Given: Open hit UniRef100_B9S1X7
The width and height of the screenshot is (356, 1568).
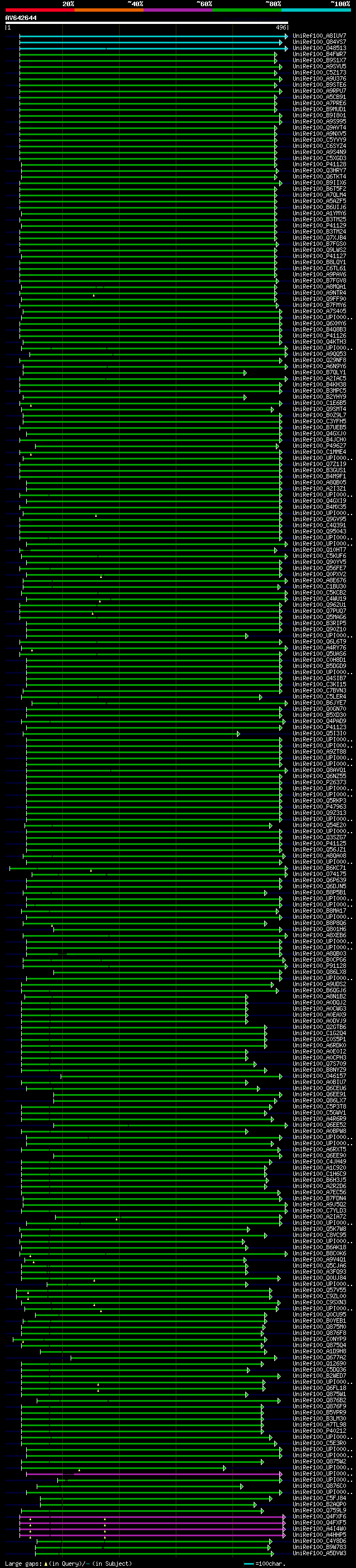Looking at the screenshot, I should [319, 61].
